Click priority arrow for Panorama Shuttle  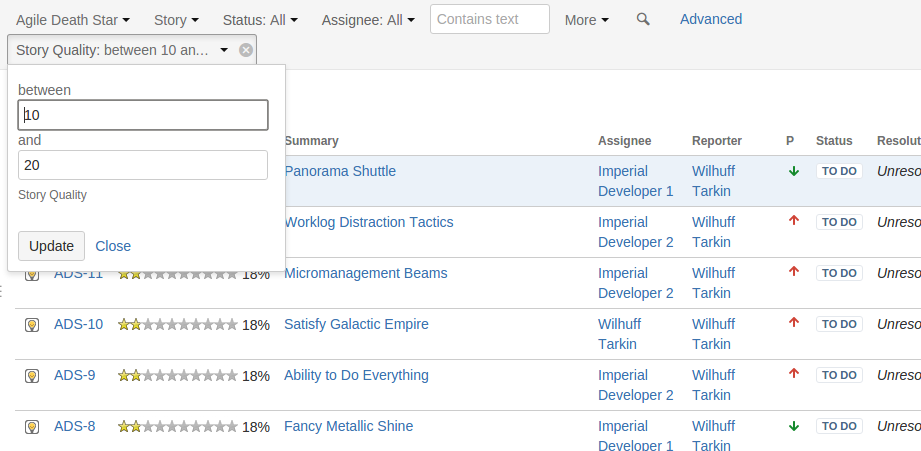coord(794,171)
